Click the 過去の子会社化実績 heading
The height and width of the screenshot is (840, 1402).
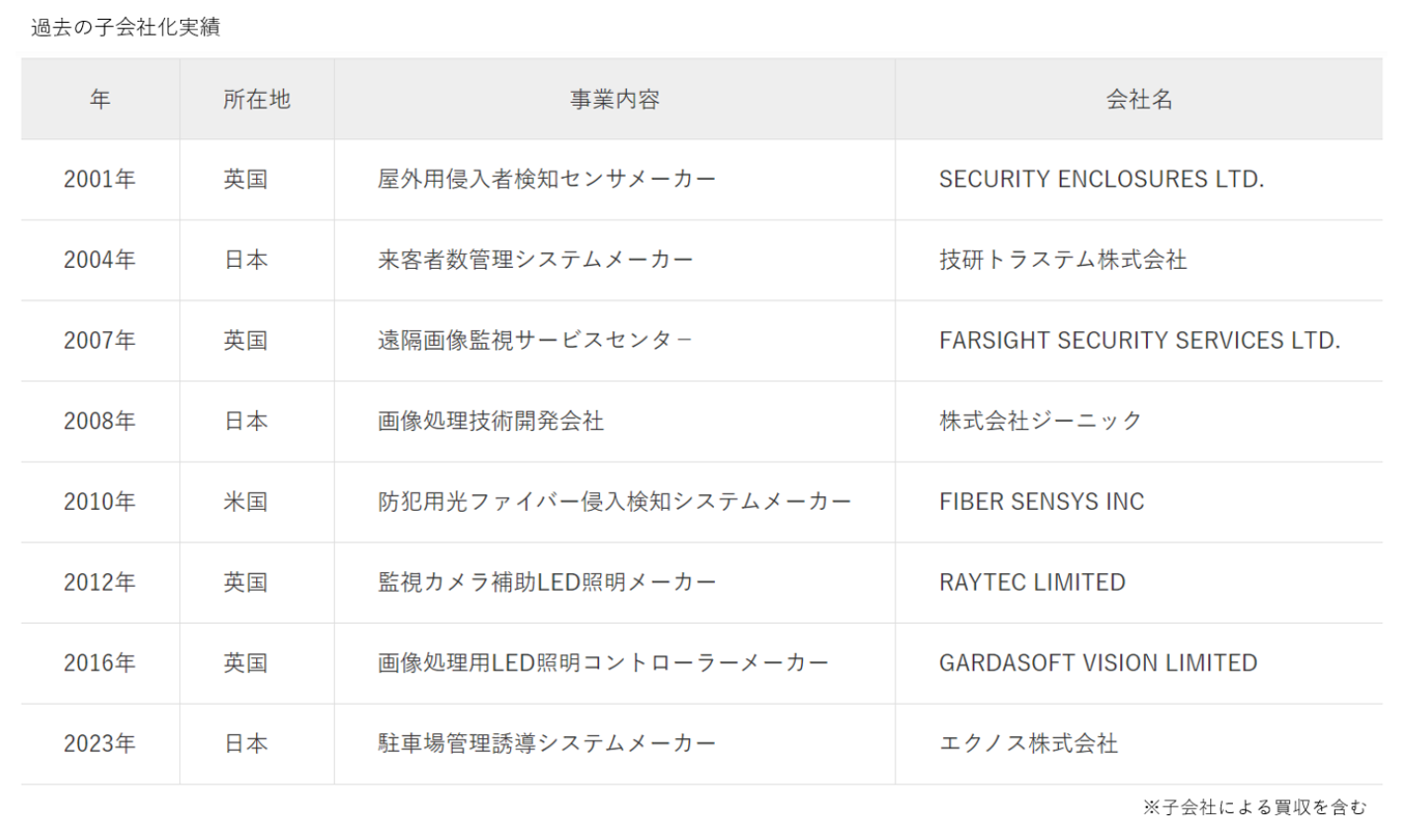point(126,28)
